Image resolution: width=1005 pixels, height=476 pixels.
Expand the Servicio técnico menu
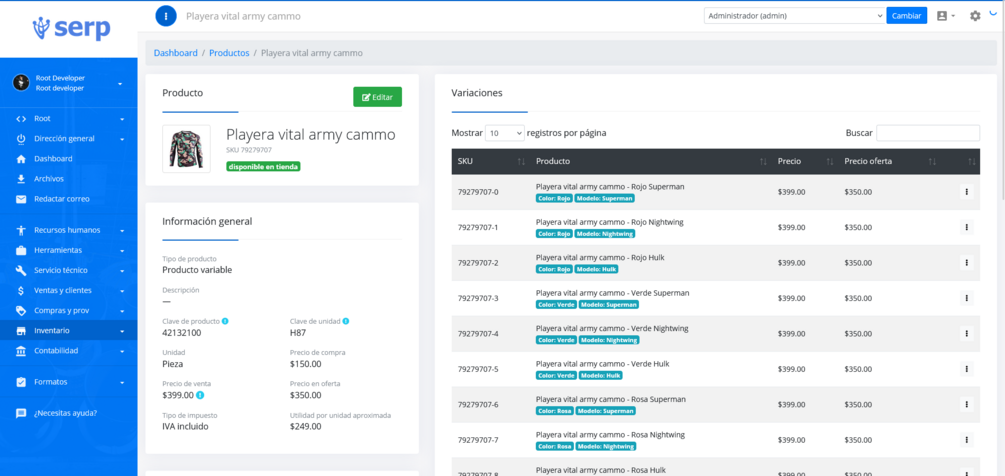(122, 270)
